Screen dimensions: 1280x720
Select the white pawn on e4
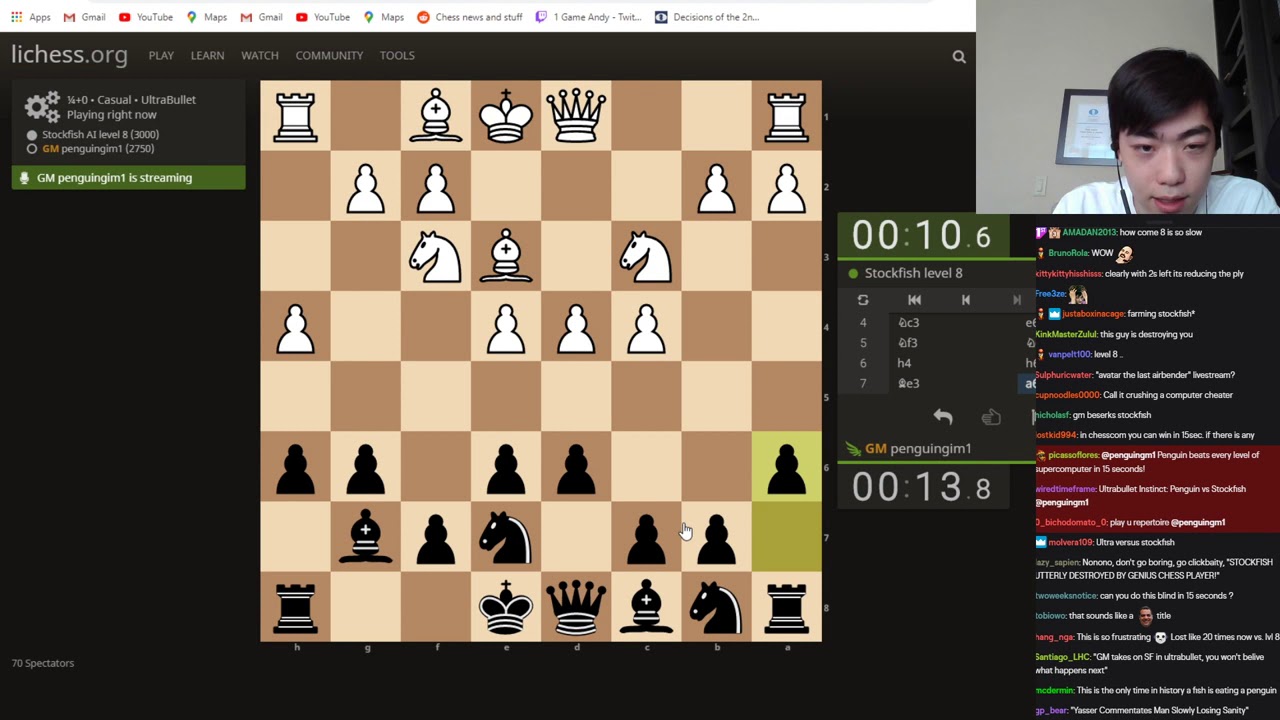[506, 326]
